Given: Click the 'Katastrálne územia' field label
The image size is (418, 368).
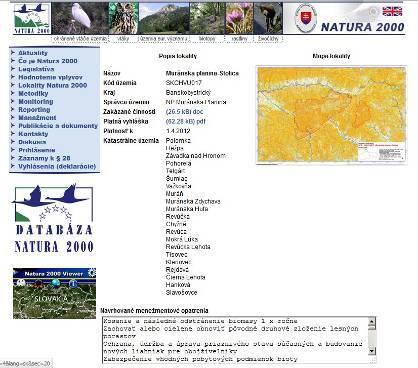Looking at the screenshot, I should [131, 141].
